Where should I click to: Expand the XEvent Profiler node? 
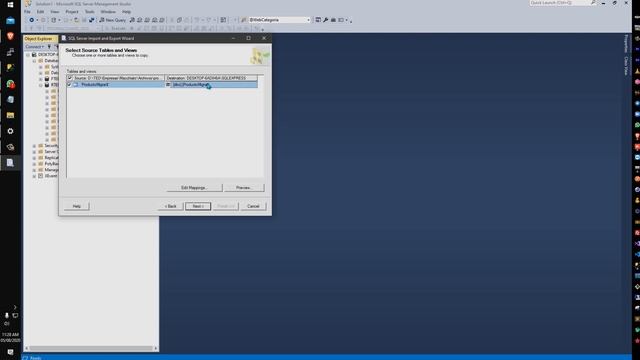click(x=35, y=176)
